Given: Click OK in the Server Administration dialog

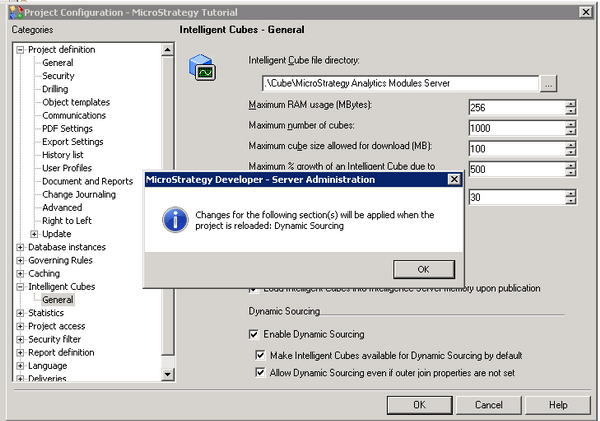Looking at the screenshot, I should [423, 269].
